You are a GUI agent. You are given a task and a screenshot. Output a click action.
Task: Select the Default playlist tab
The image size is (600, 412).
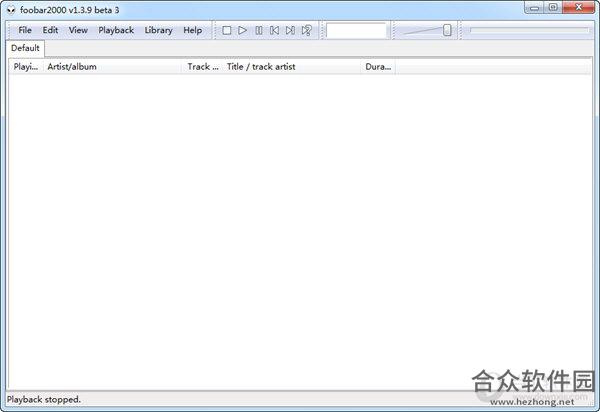pyautogui.click(x=25, y=48)
